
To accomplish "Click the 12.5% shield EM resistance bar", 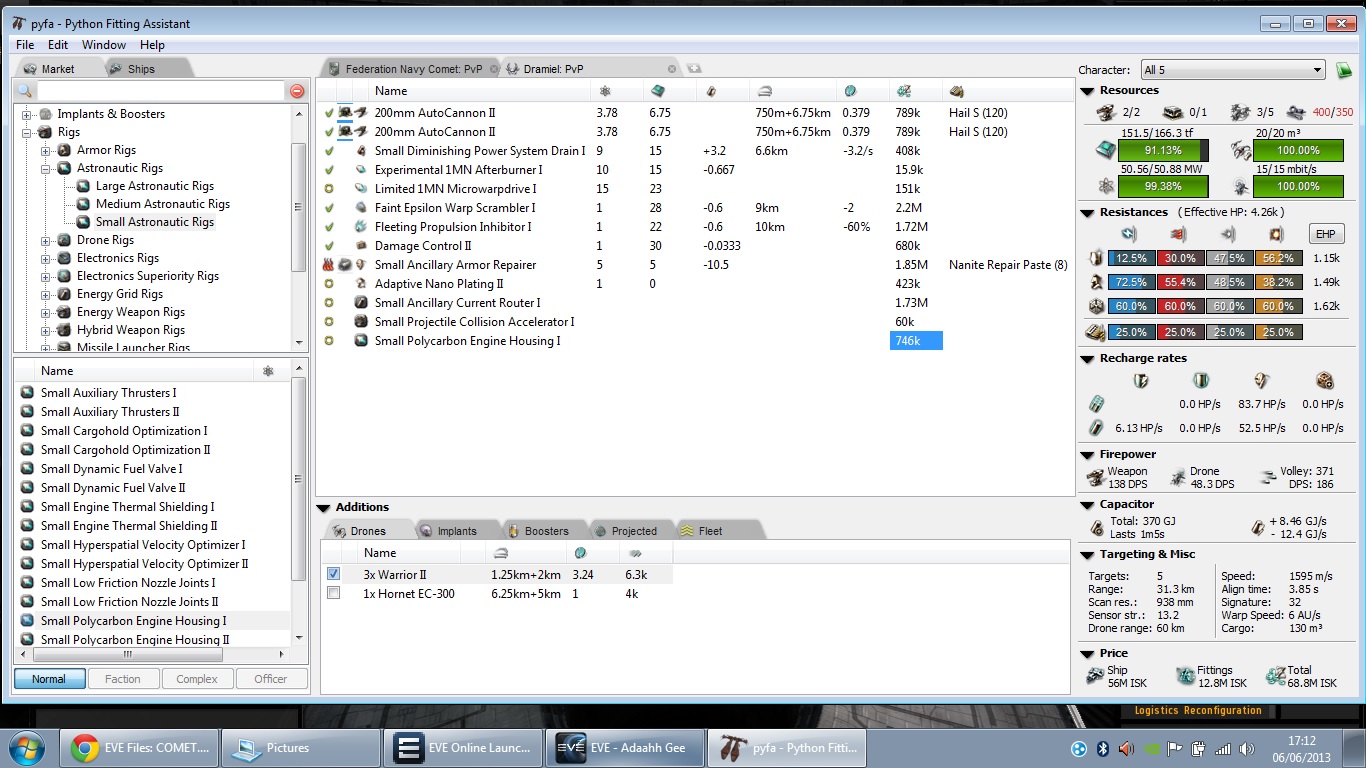I will (x=1131, y=258).
